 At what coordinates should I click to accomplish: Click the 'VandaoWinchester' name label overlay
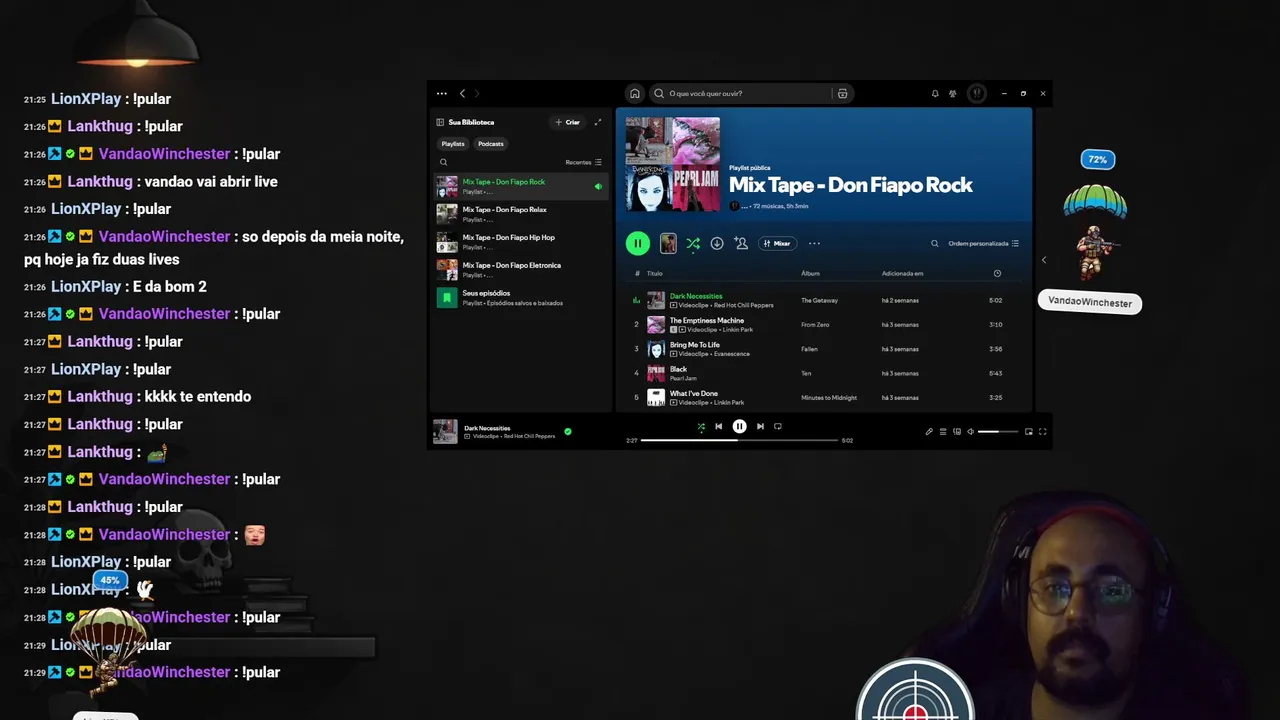point(1090,303)
